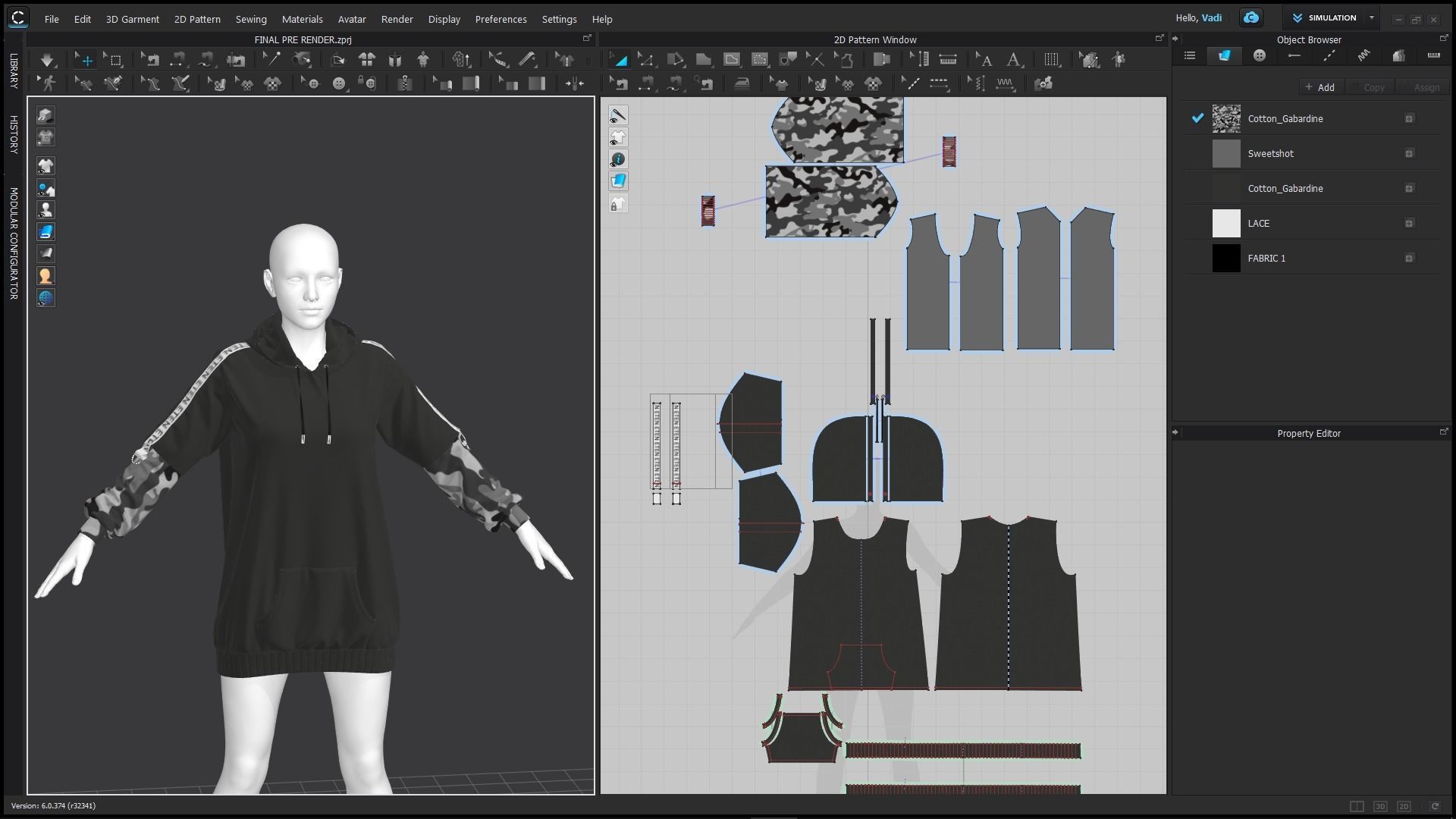The width and height of the screenshot is (1456, 819).
Task: Toggle the Lock Pattern icon in 2D window
Action: click(x=618, y=203)
